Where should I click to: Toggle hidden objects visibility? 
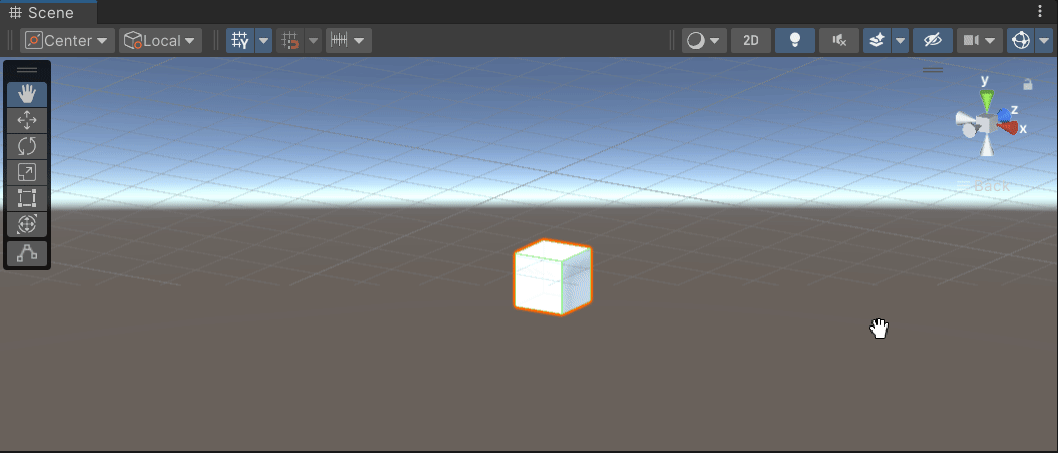click(932, 41)
